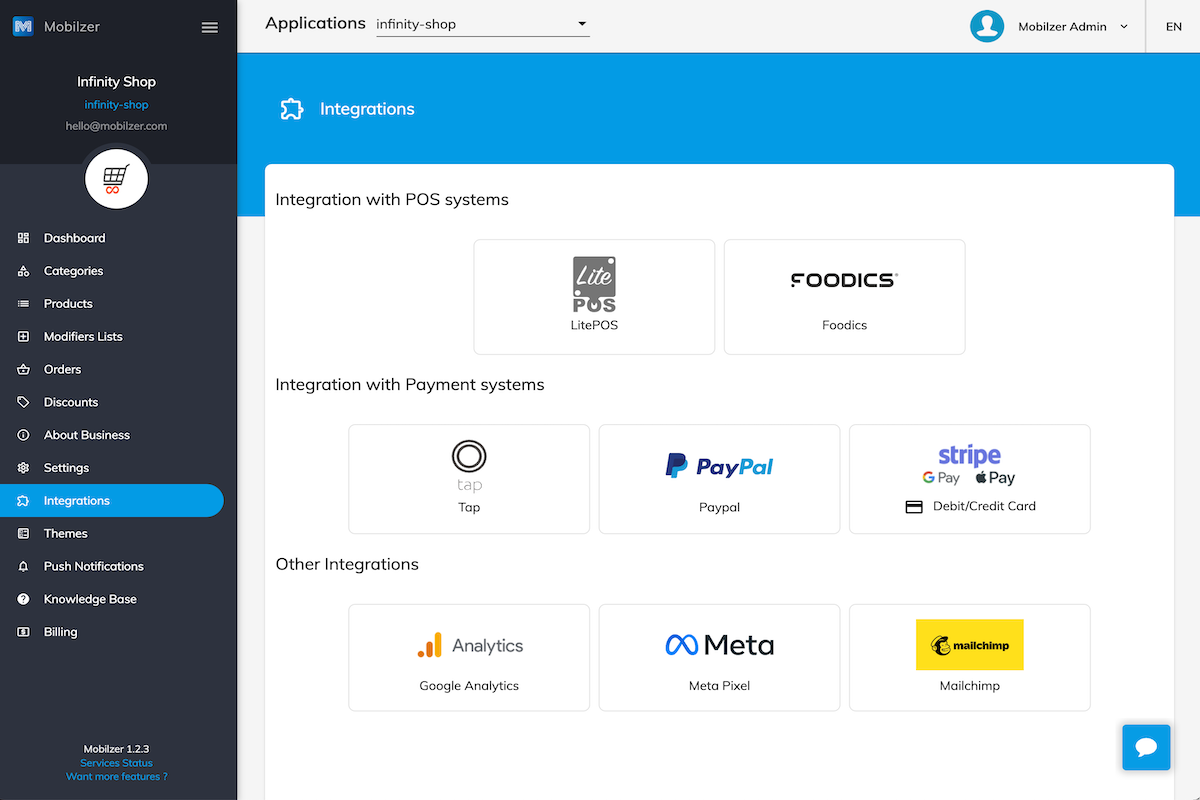
Task: Click the Infinity Shop cart logo
Action: point(116,180)
